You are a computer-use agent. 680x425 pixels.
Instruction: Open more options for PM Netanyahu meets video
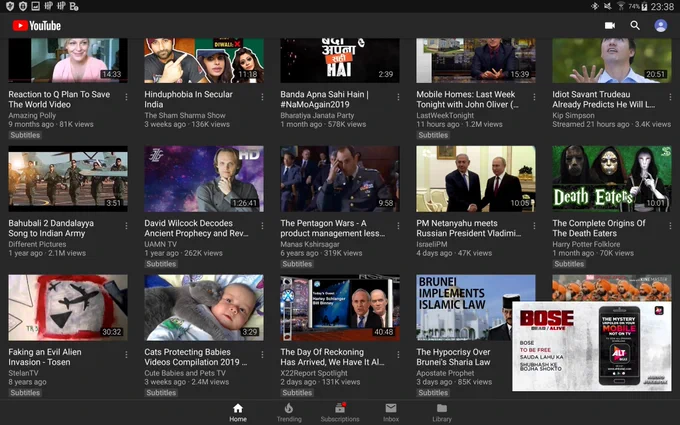[534, 226]
